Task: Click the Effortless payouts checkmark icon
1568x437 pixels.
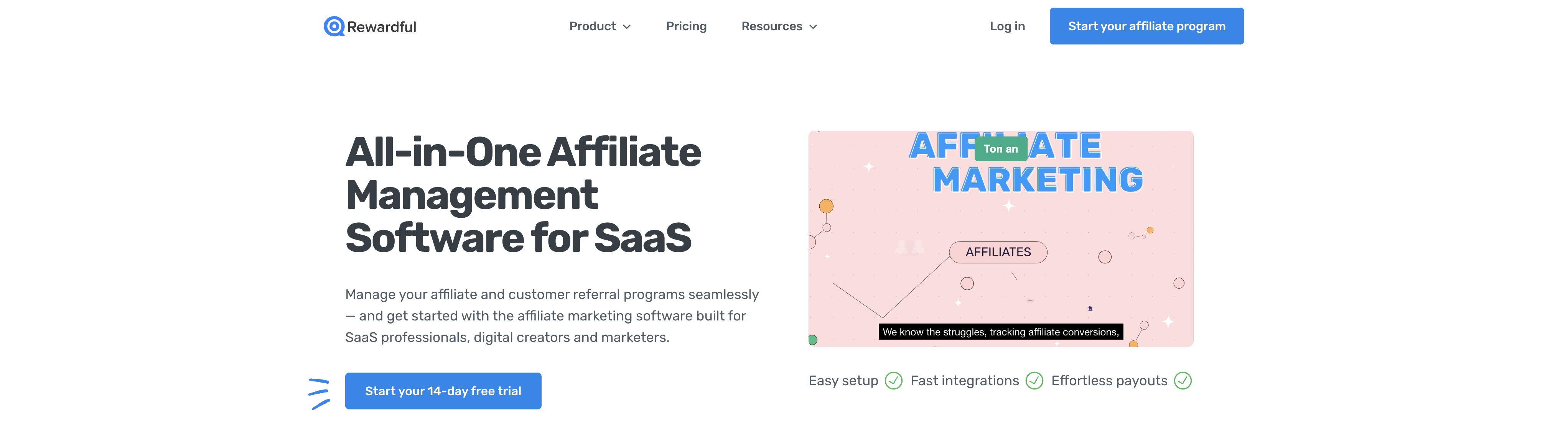Action: coord(1182,380)
